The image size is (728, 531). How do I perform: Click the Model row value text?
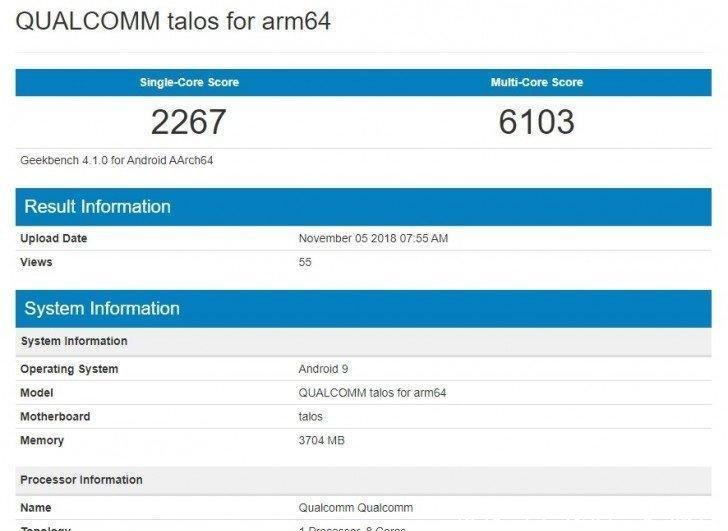tap(372, 393)
